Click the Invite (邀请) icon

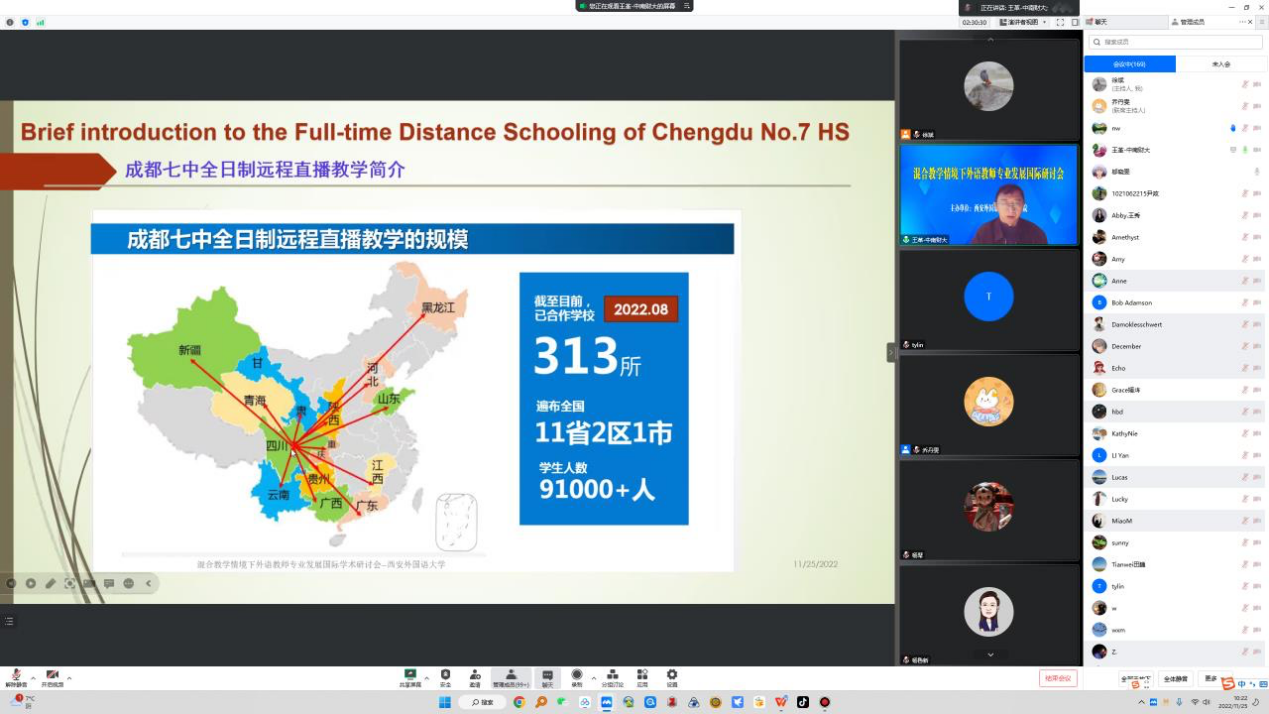point(475,677)
